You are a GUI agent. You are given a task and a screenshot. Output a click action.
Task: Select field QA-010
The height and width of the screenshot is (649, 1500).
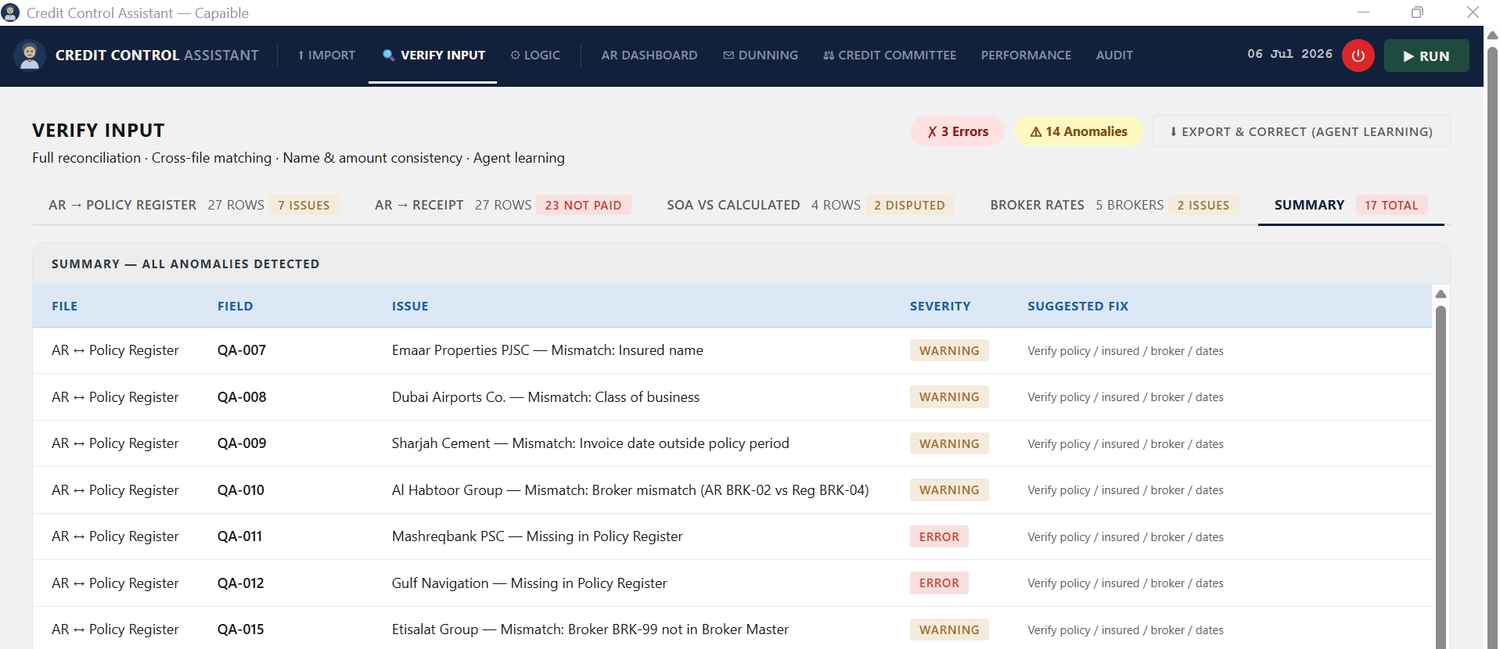tap(241, 490)
